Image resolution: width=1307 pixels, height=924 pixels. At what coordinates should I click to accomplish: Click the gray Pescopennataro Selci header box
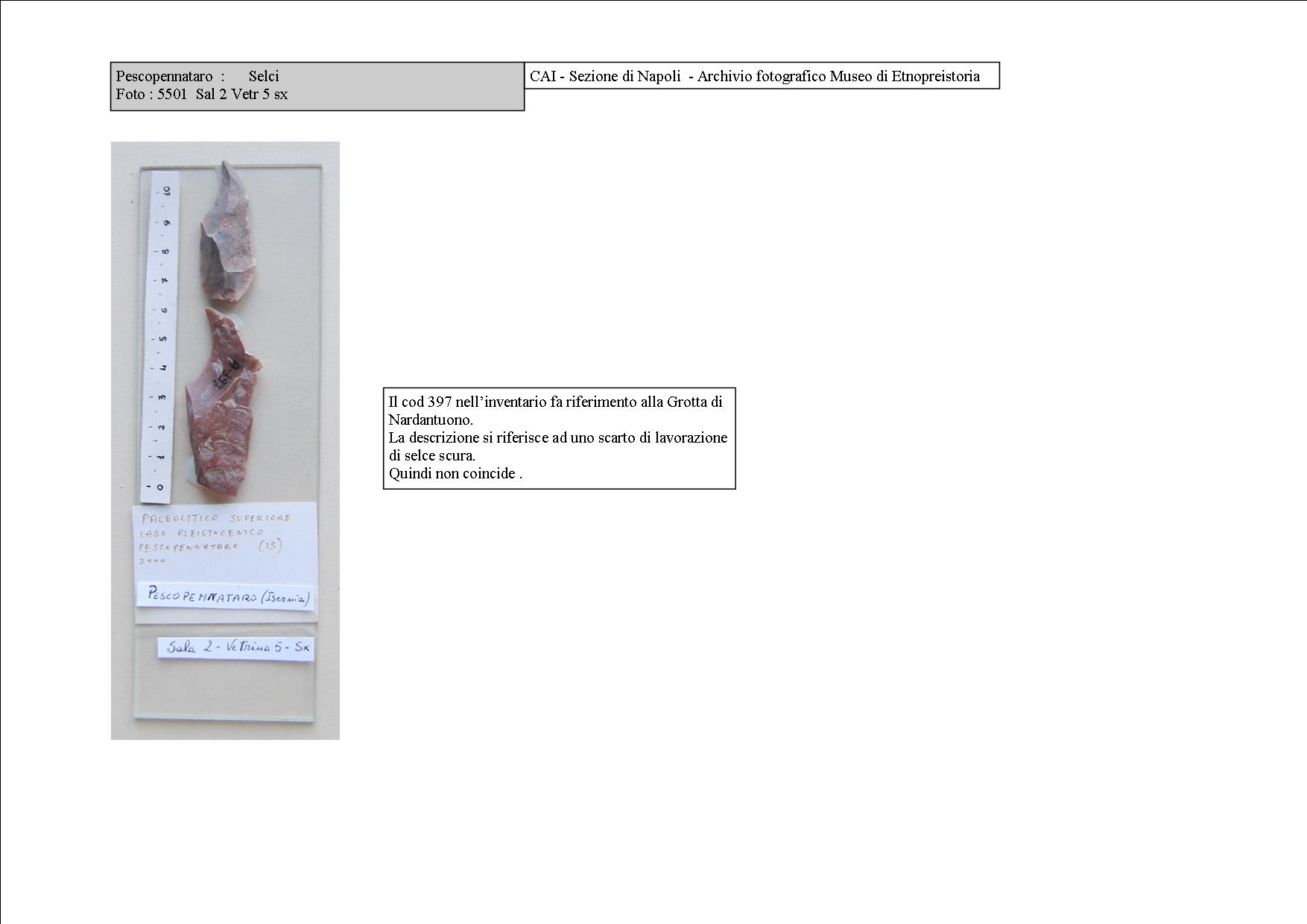click(317, 86)
